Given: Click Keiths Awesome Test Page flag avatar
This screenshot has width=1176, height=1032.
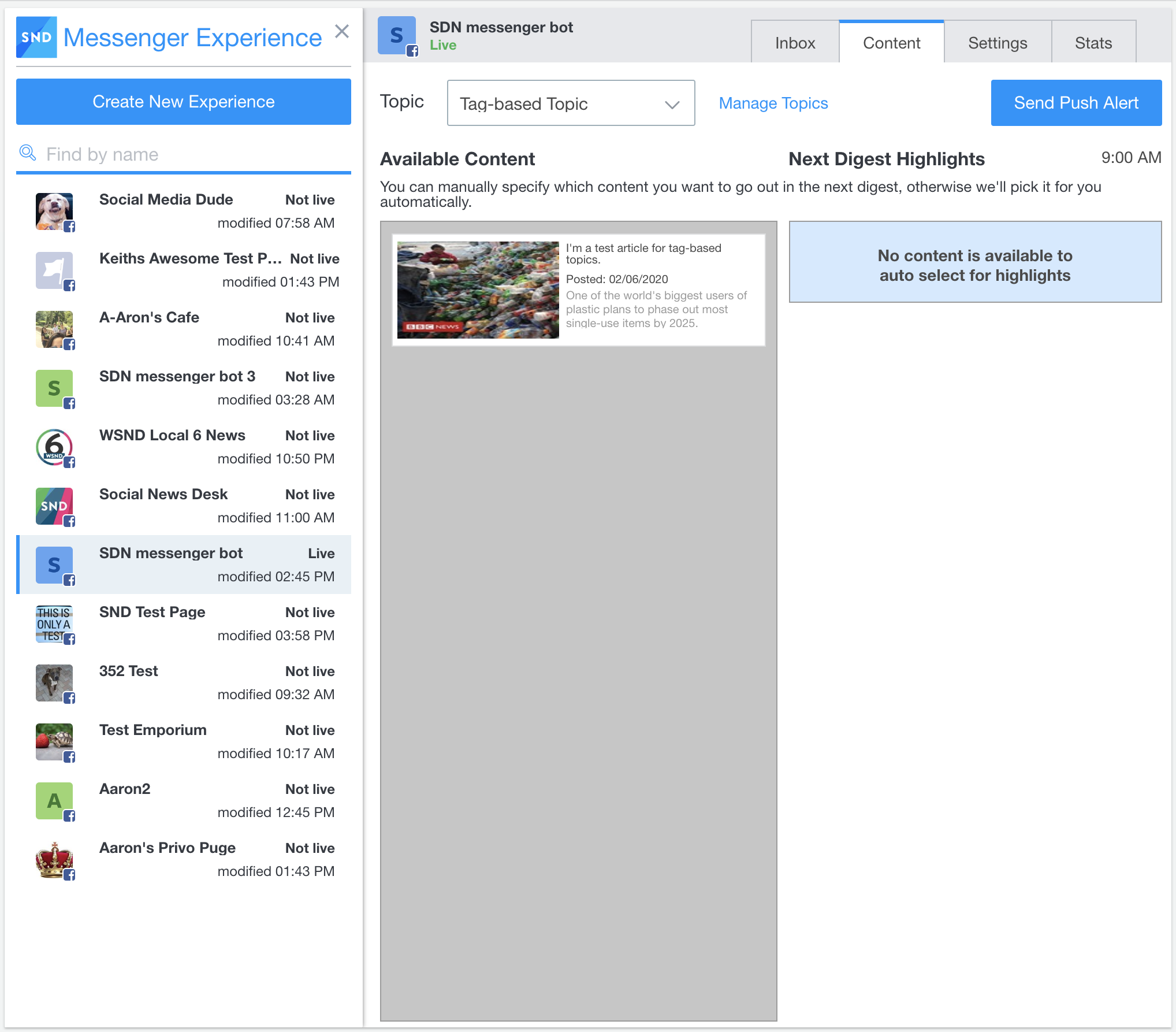Looking at the screenshot, I should [54, 270].
